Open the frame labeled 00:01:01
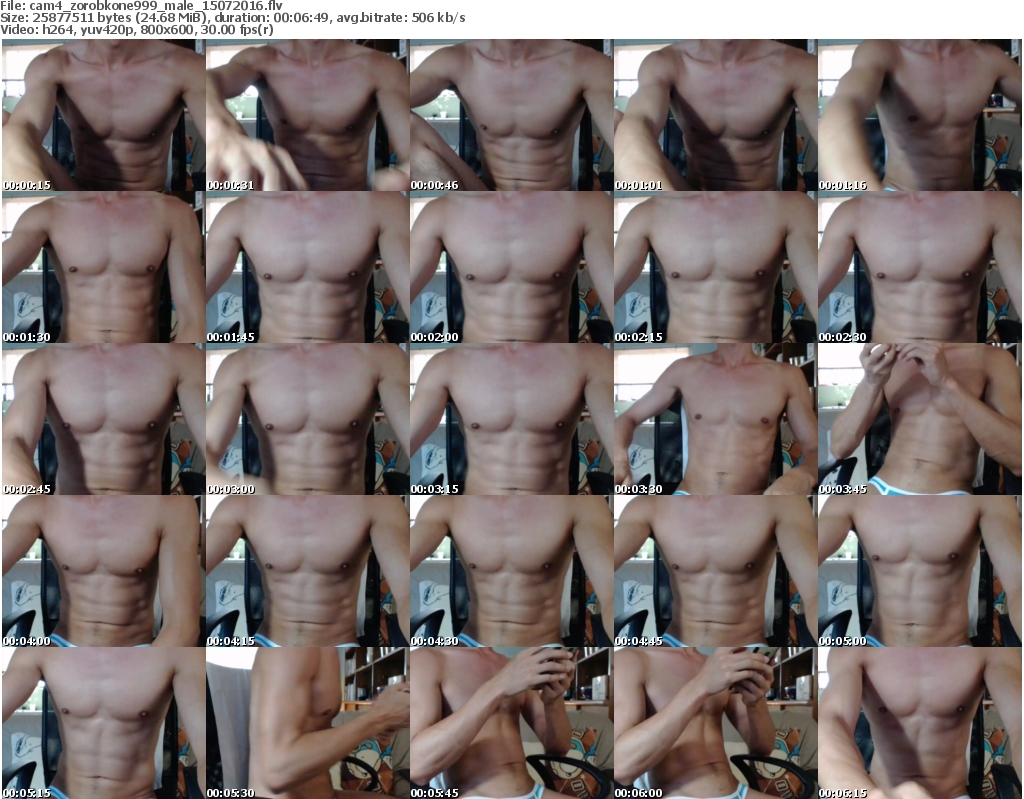 tap(715, 115)
